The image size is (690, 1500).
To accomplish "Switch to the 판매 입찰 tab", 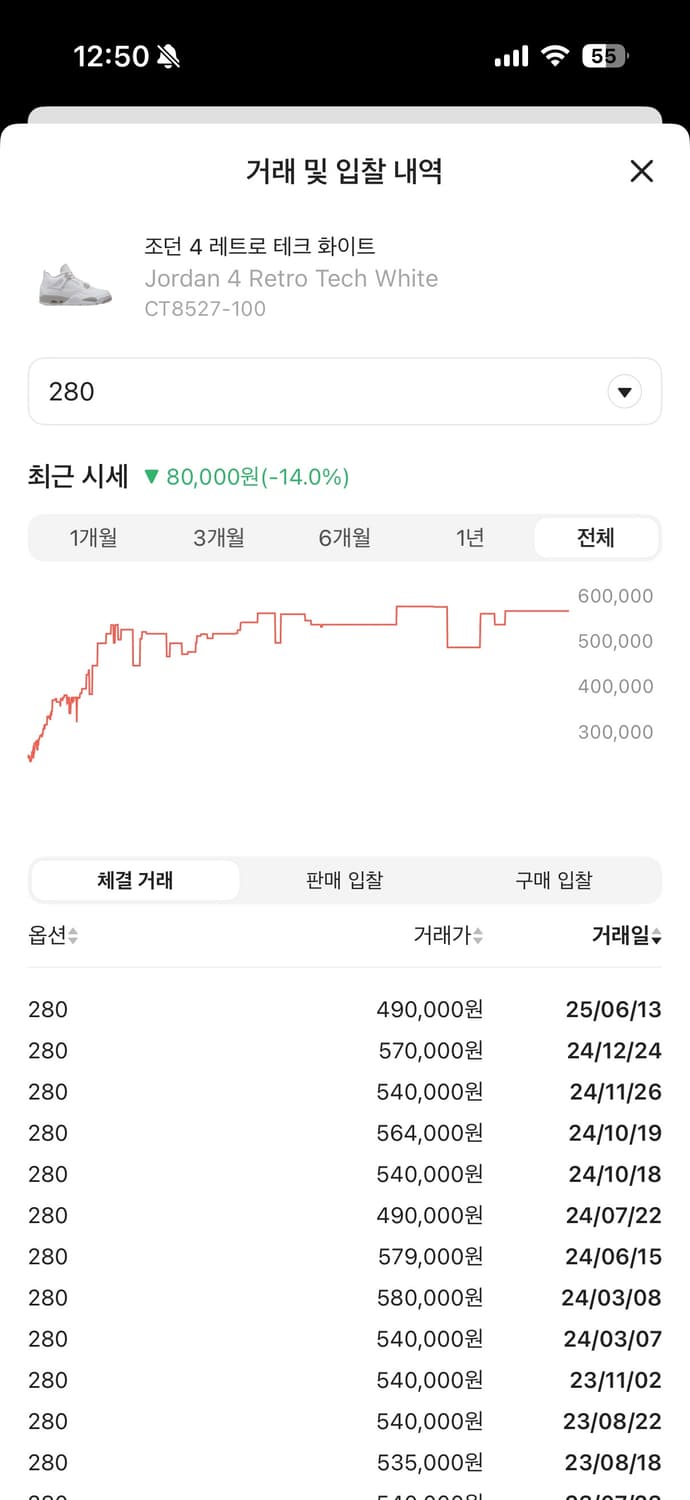I will 345,880.
